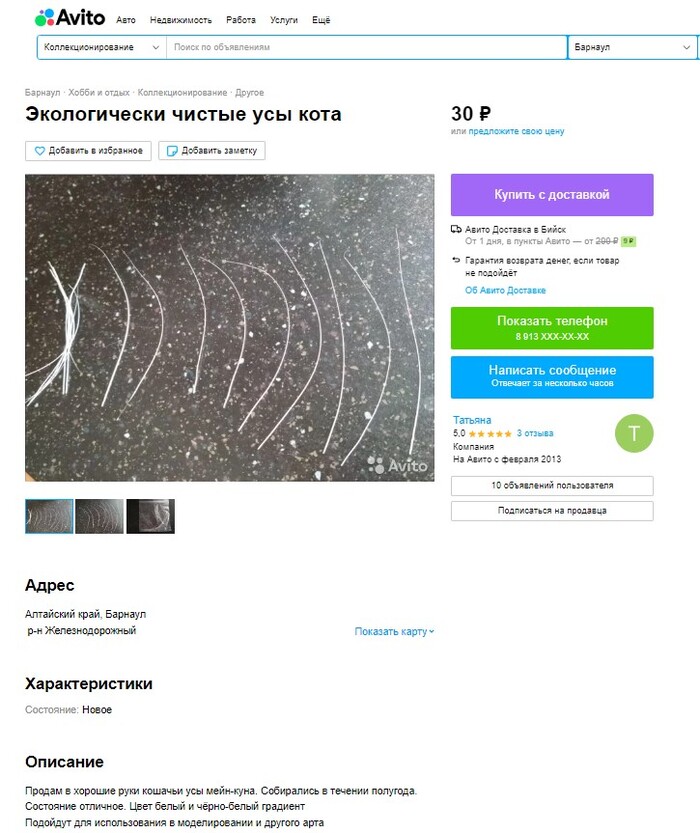Select the third photo thumbnail

tap(150, 516)
